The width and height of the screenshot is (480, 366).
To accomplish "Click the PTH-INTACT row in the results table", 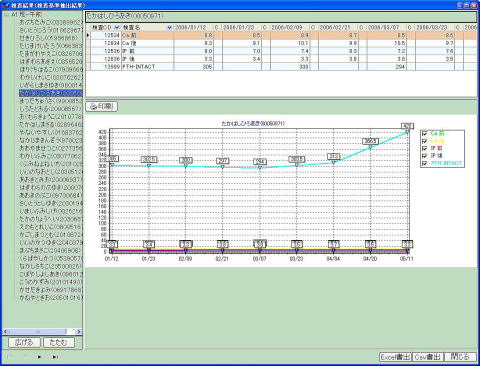I will pos(281,67).
